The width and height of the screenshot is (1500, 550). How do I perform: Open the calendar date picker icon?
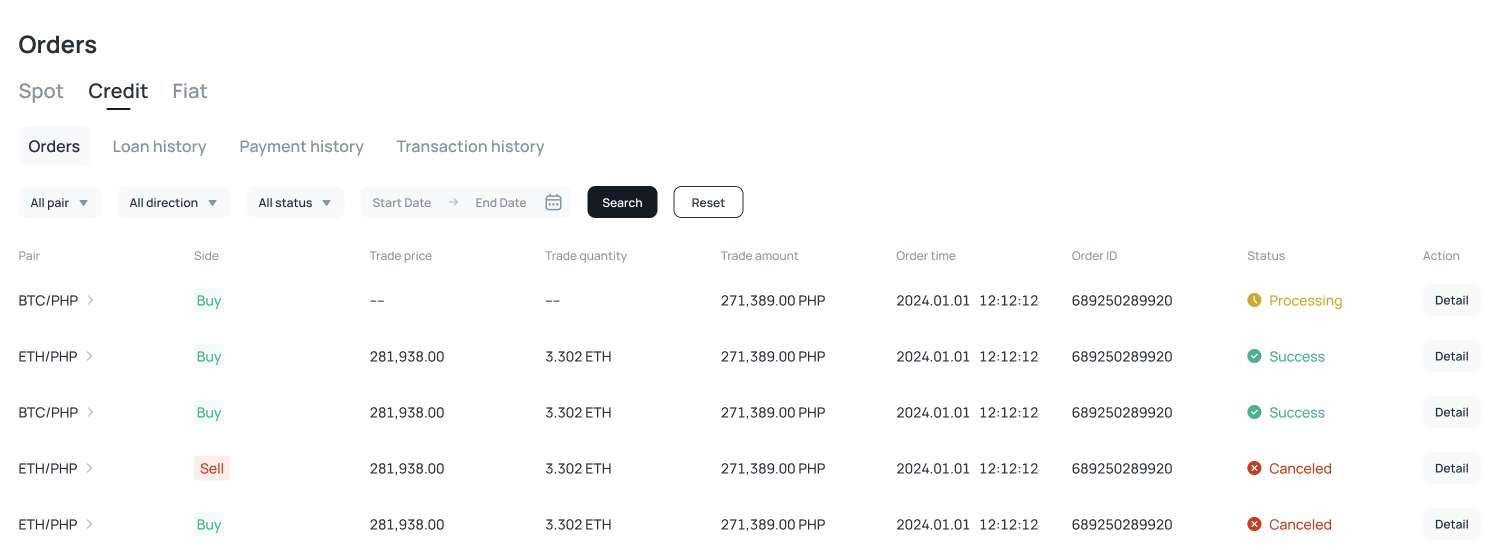tap(553, 202)
